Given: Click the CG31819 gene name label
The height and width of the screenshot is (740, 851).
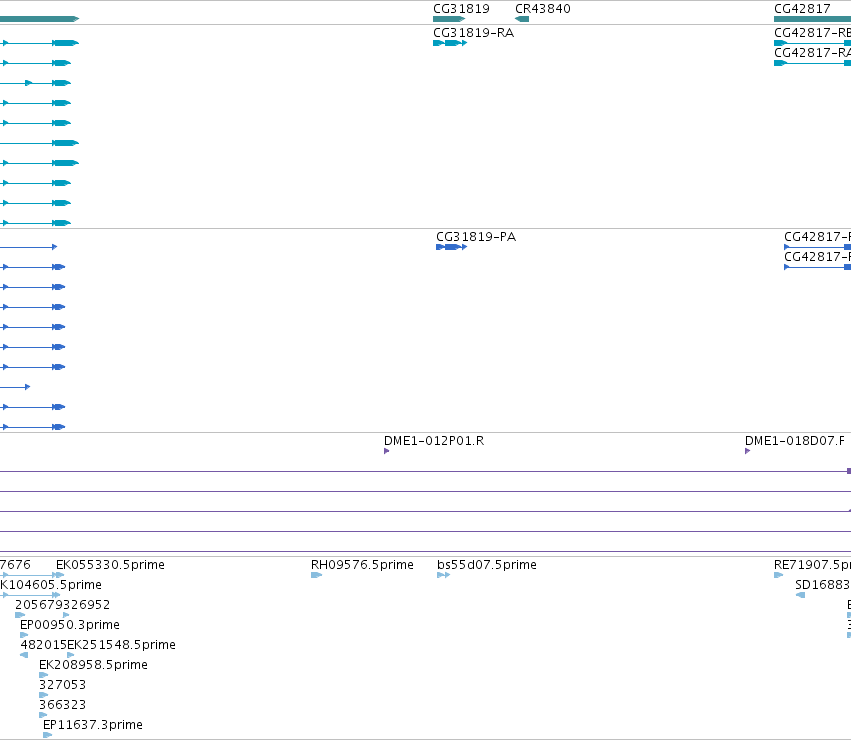Looking at the screenshot, I should (x=461, y=9).
